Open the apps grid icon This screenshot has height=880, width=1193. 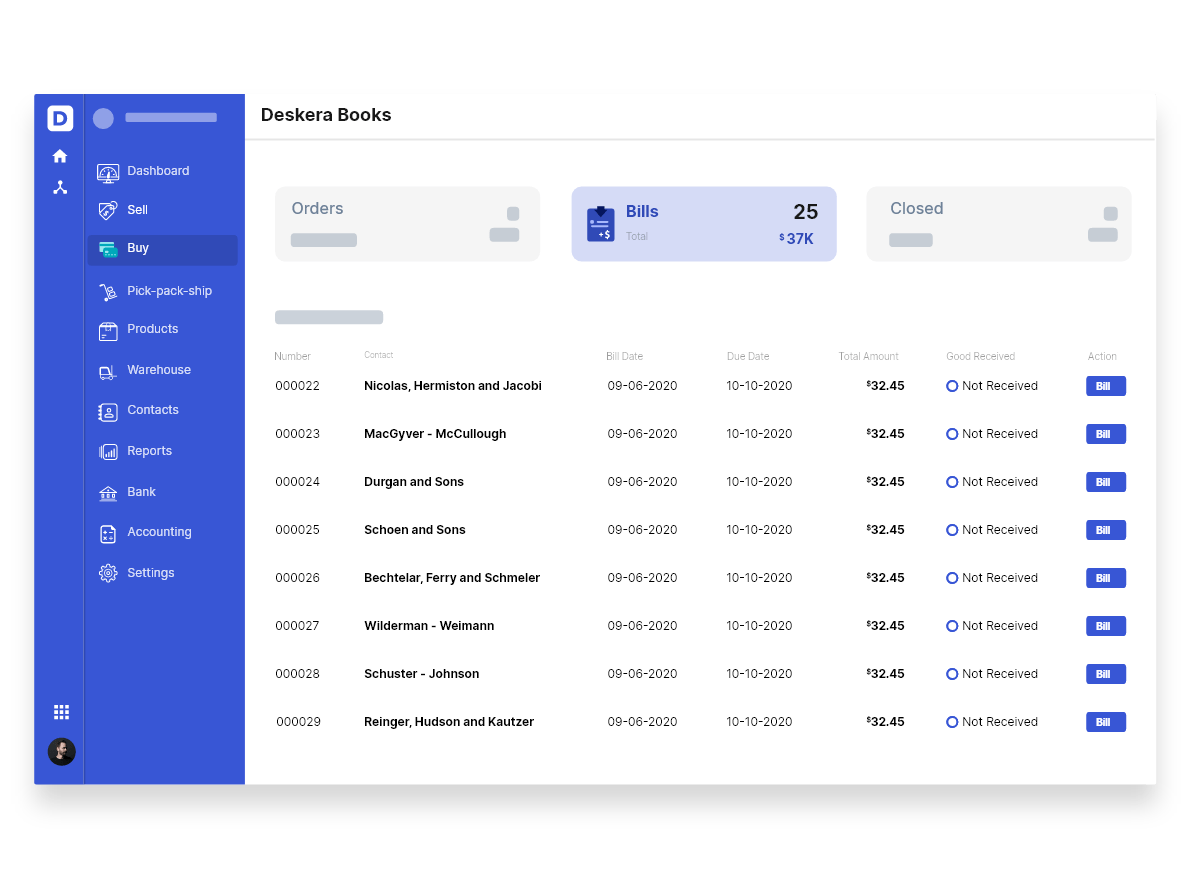coord(62,712)
